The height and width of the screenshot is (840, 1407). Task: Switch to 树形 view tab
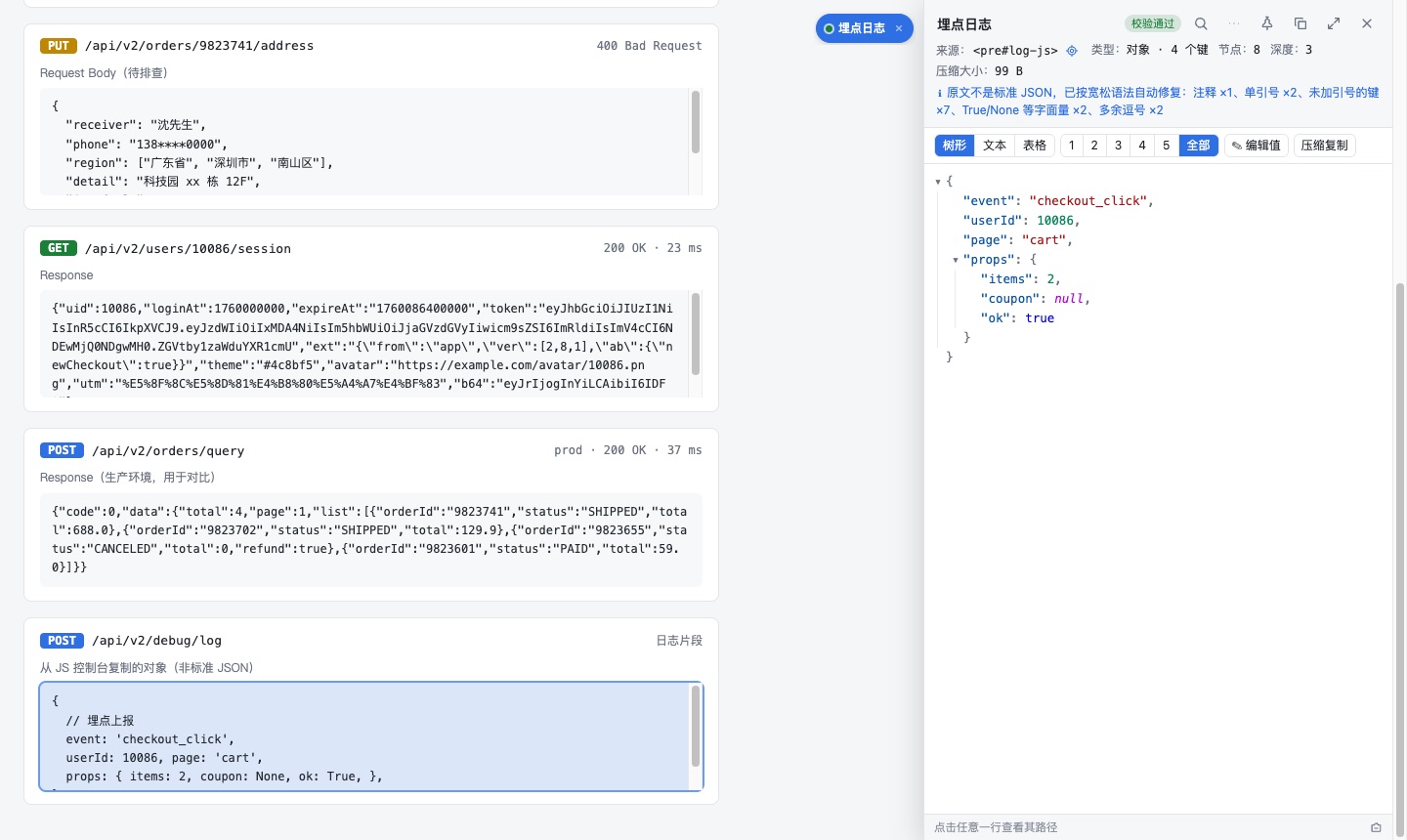[955, 146]
